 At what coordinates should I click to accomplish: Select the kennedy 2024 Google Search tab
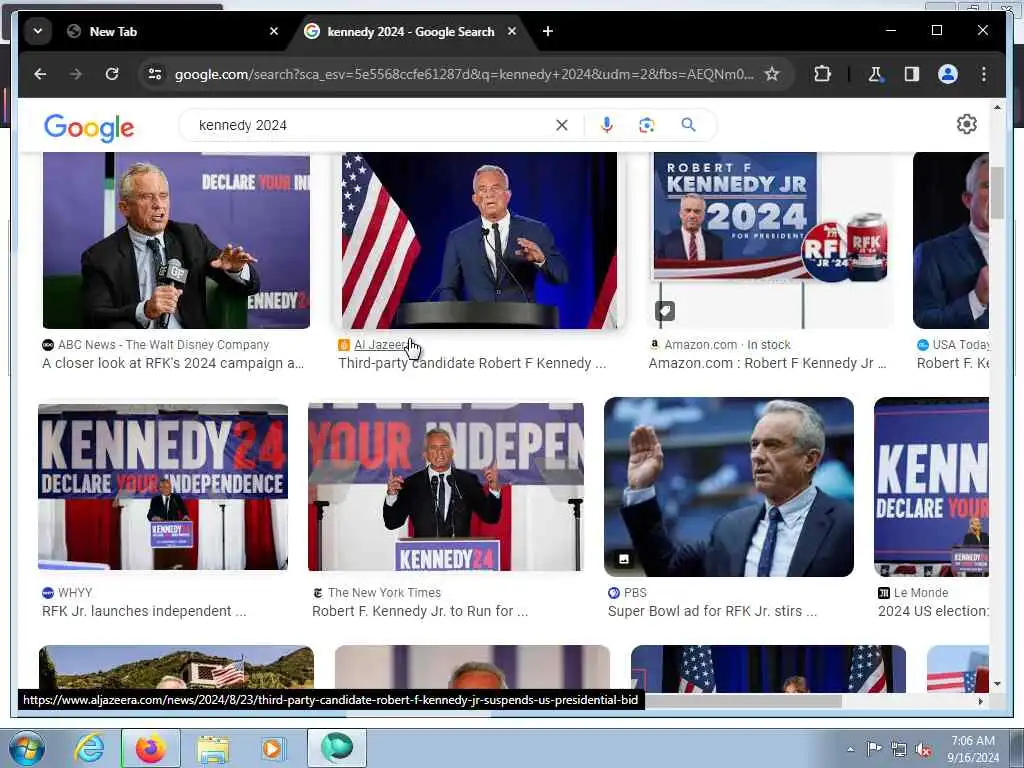click(411, 31)
